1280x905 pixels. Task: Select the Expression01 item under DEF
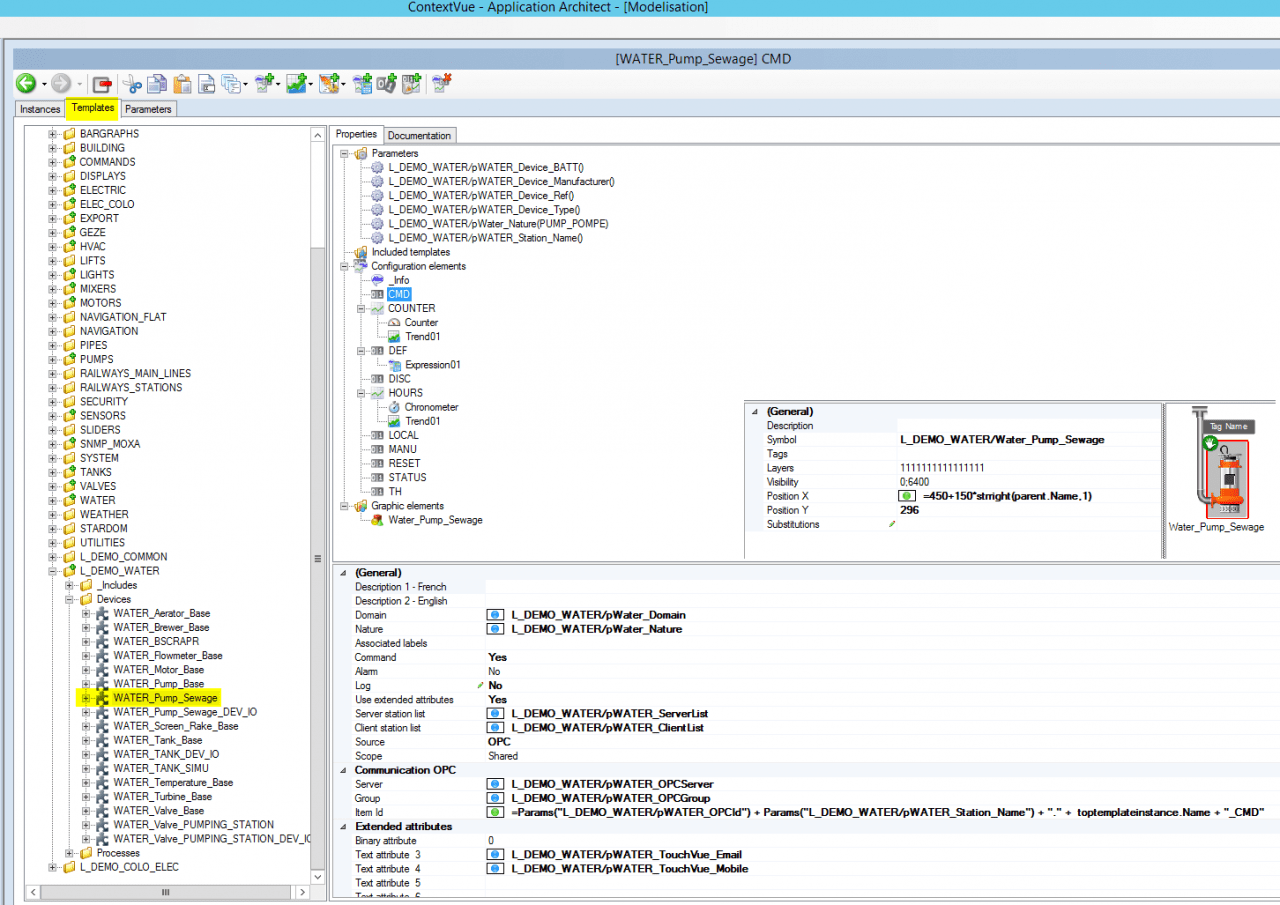(432, 365)
